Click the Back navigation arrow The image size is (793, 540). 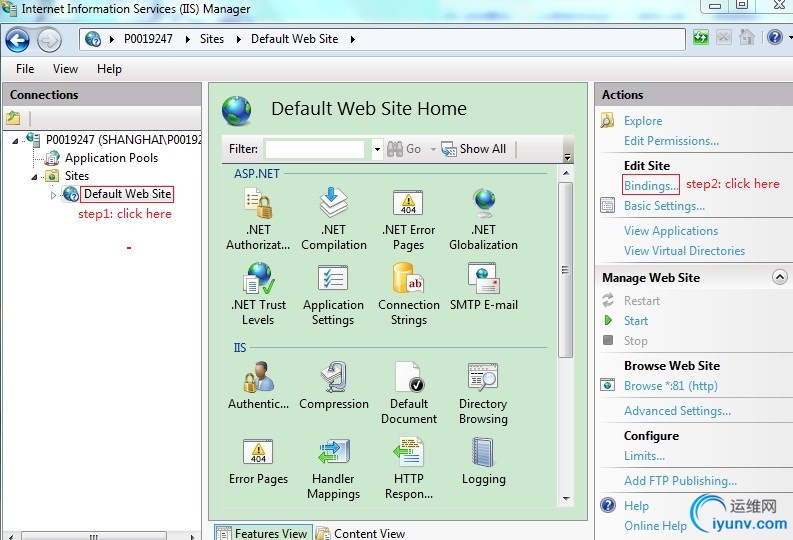18,40
